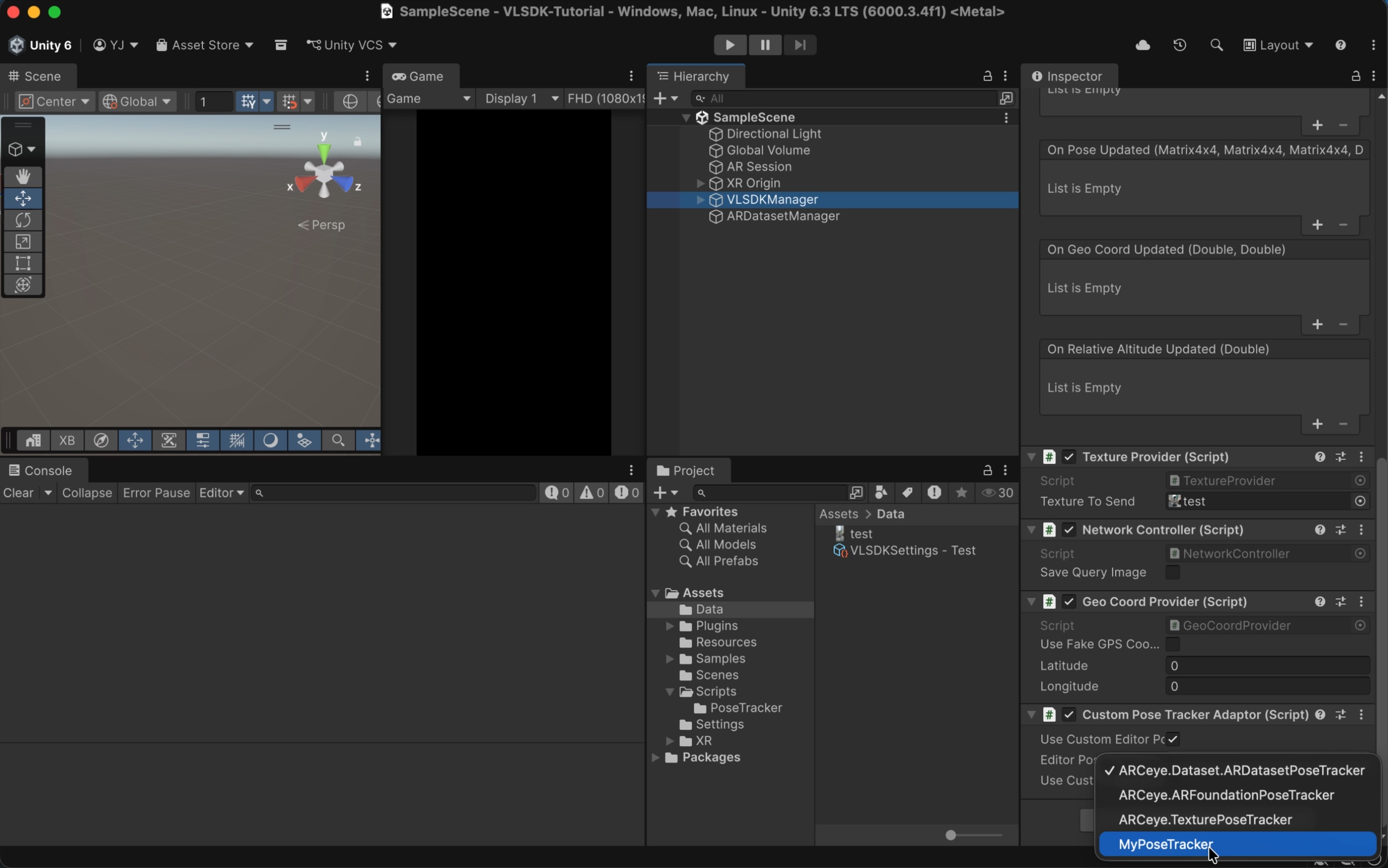Open the Layout dropdown

point(1278,45)
